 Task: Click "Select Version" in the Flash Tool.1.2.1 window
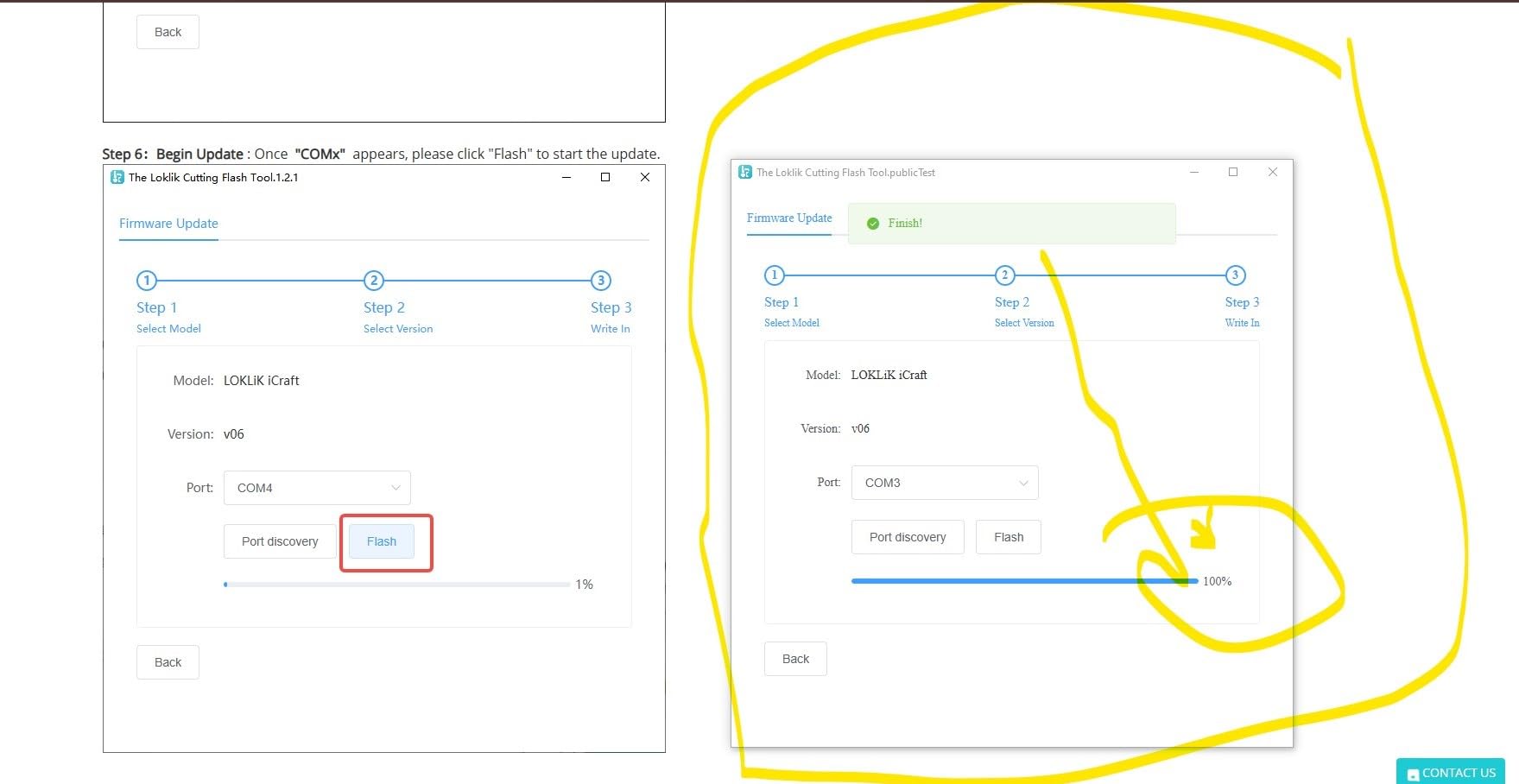(398, 329)
